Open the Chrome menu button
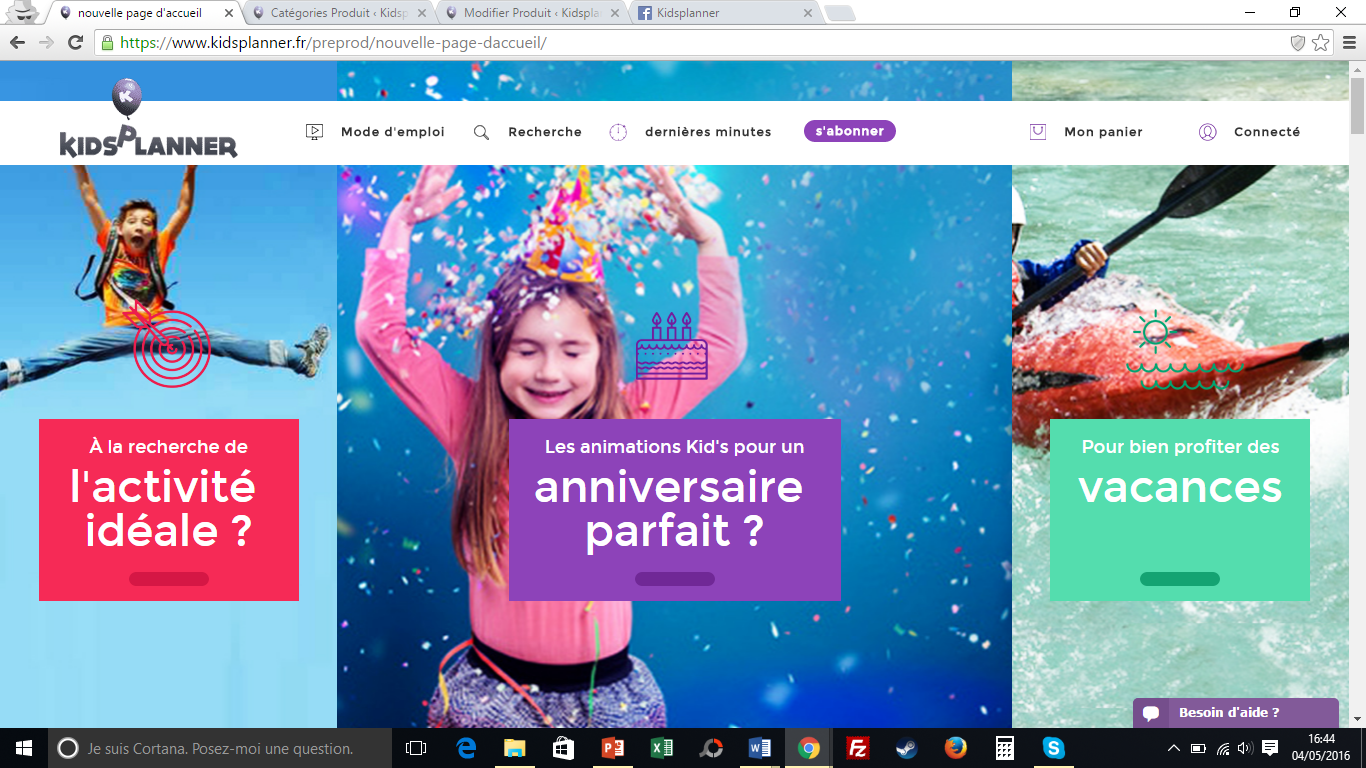Image resolution: width=1366 pixels, height=768 pixels. 1348,43
